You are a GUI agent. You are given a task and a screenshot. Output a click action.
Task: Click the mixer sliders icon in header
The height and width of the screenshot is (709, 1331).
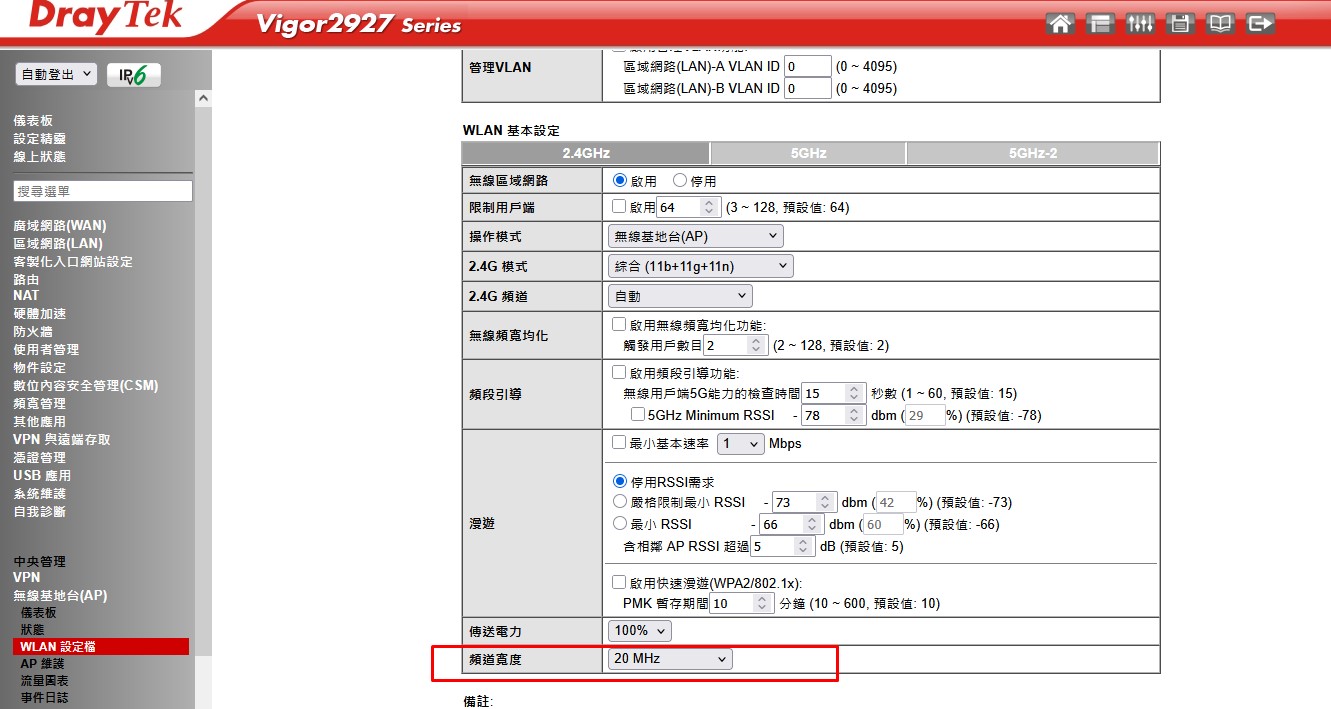pos(1140,24)
